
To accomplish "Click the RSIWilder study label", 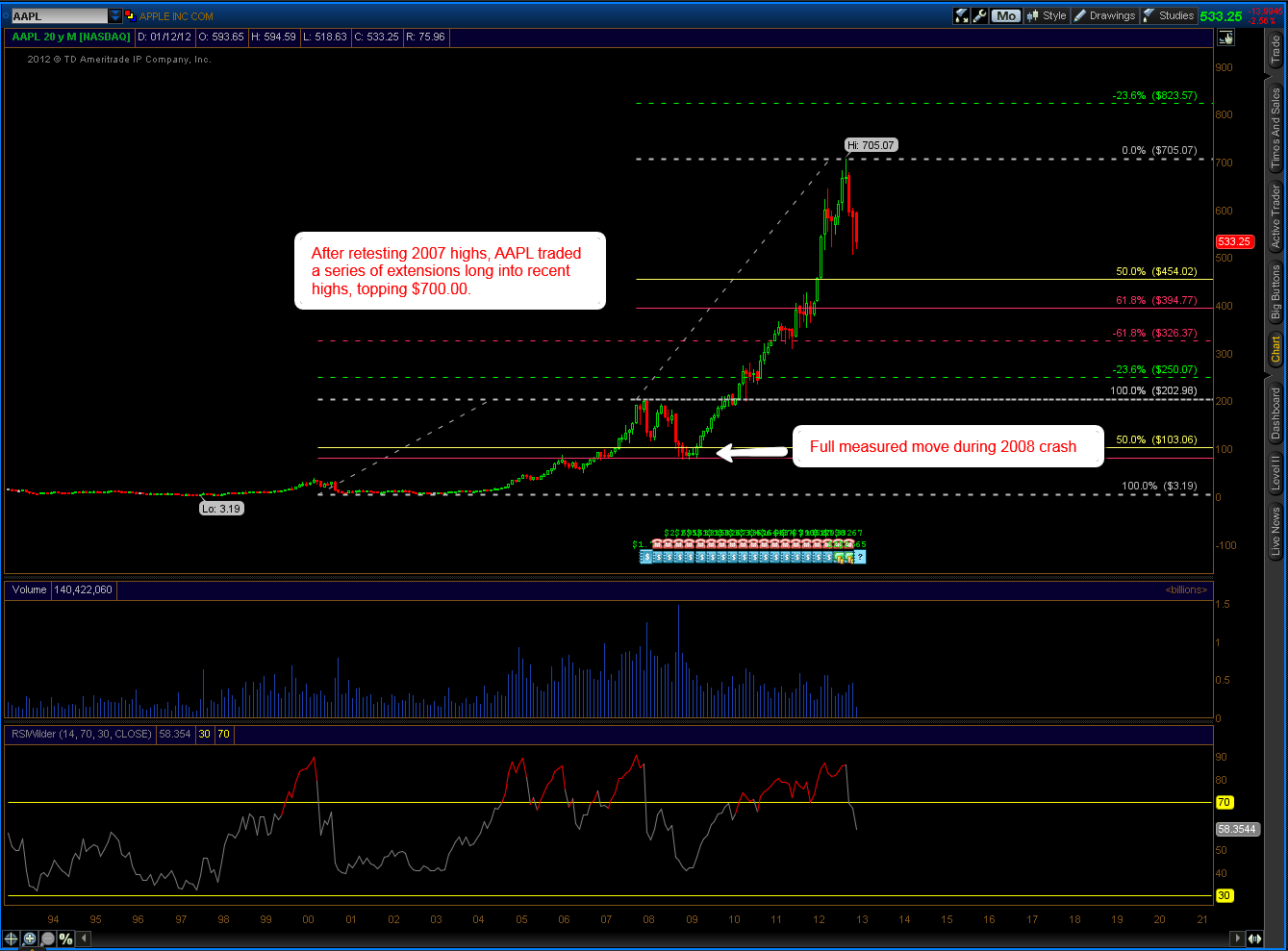I will [x=81, y=734].
